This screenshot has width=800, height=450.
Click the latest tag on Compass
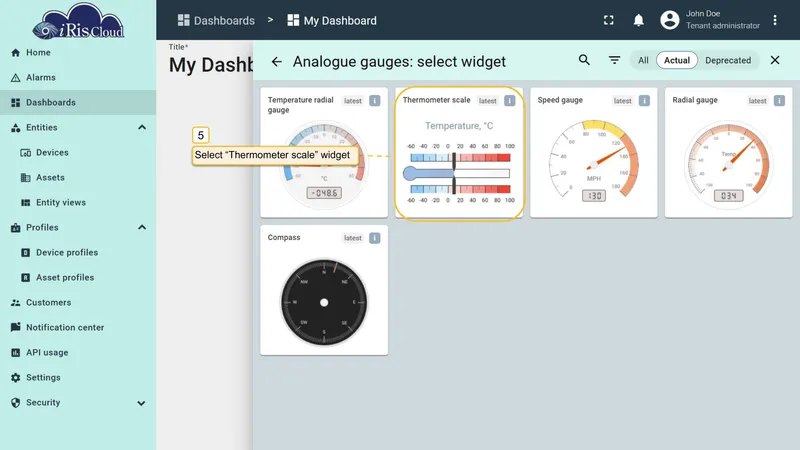tap(353, 238)
